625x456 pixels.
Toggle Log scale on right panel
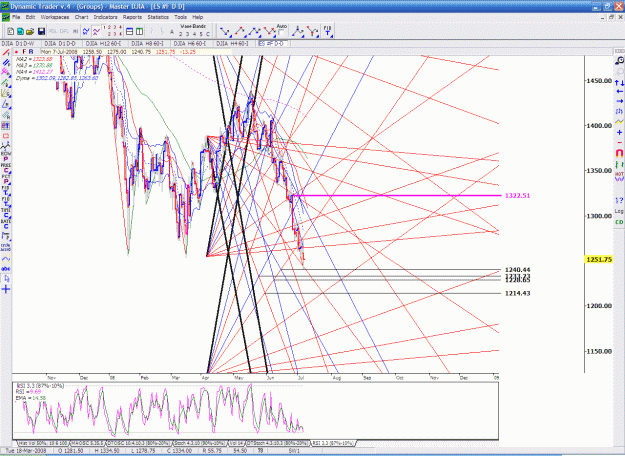(x=619, y=211)
